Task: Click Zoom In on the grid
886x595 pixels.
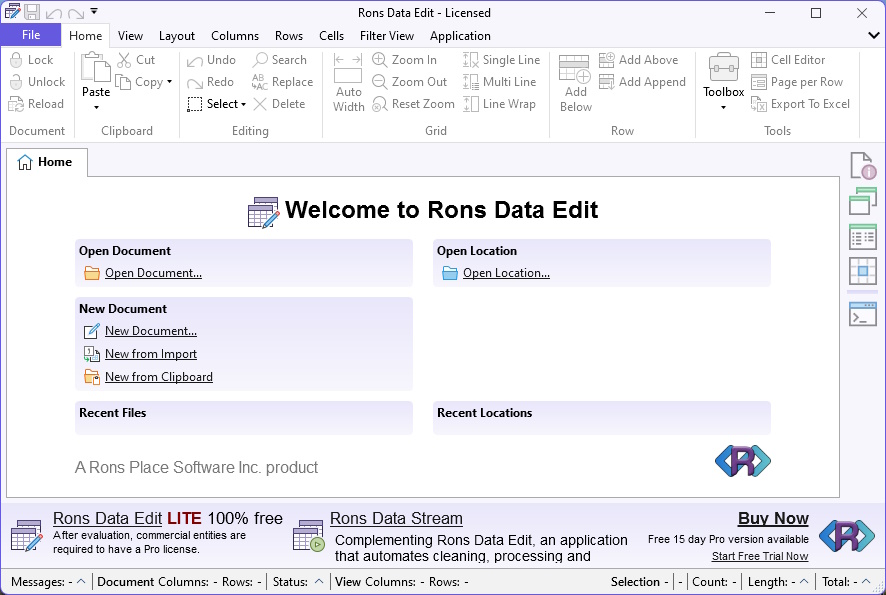Action: (x=405, y=60)
